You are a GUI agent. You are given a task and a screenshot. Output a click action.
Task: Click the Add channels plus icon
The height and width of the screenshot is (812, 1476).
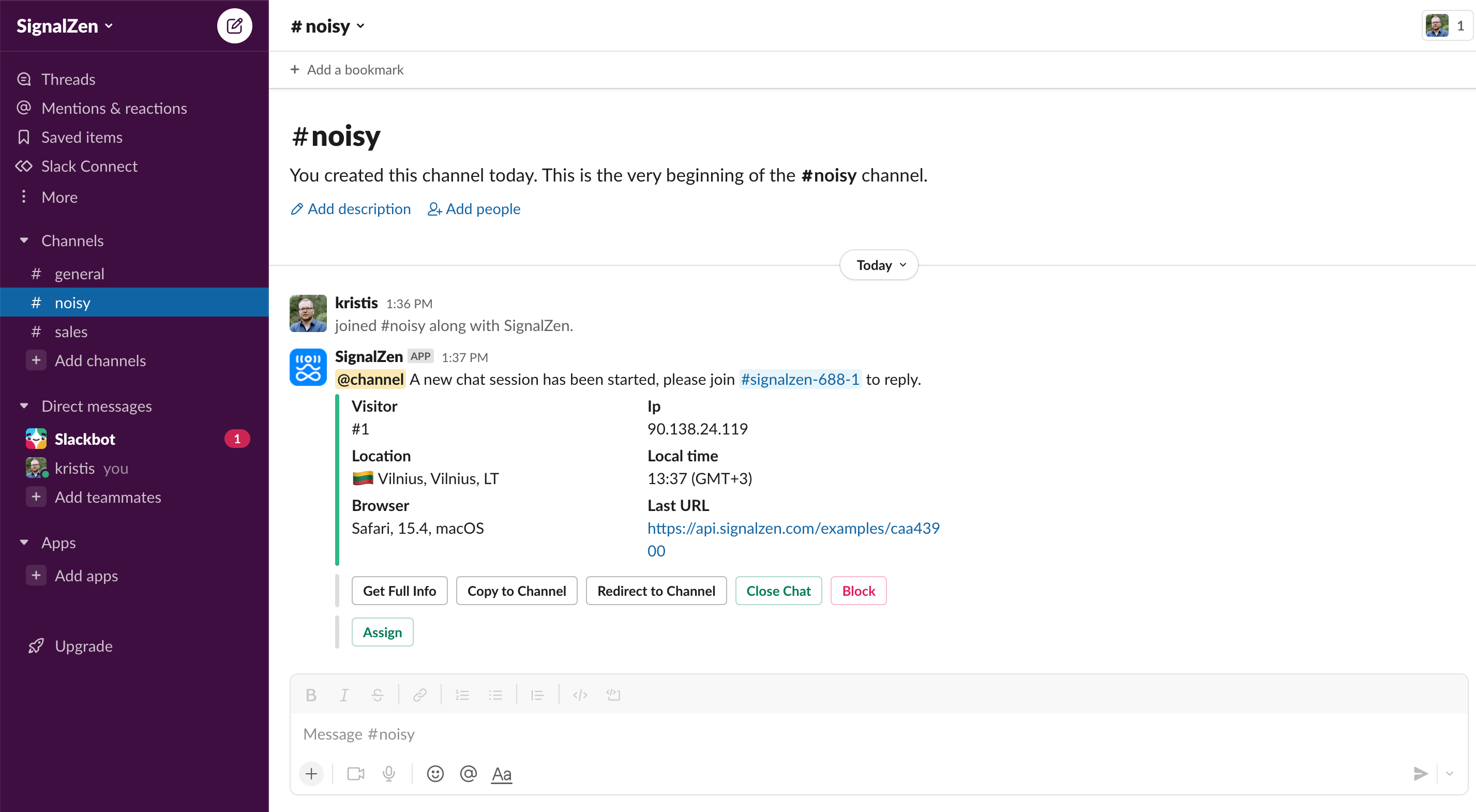tap(36, 360)
